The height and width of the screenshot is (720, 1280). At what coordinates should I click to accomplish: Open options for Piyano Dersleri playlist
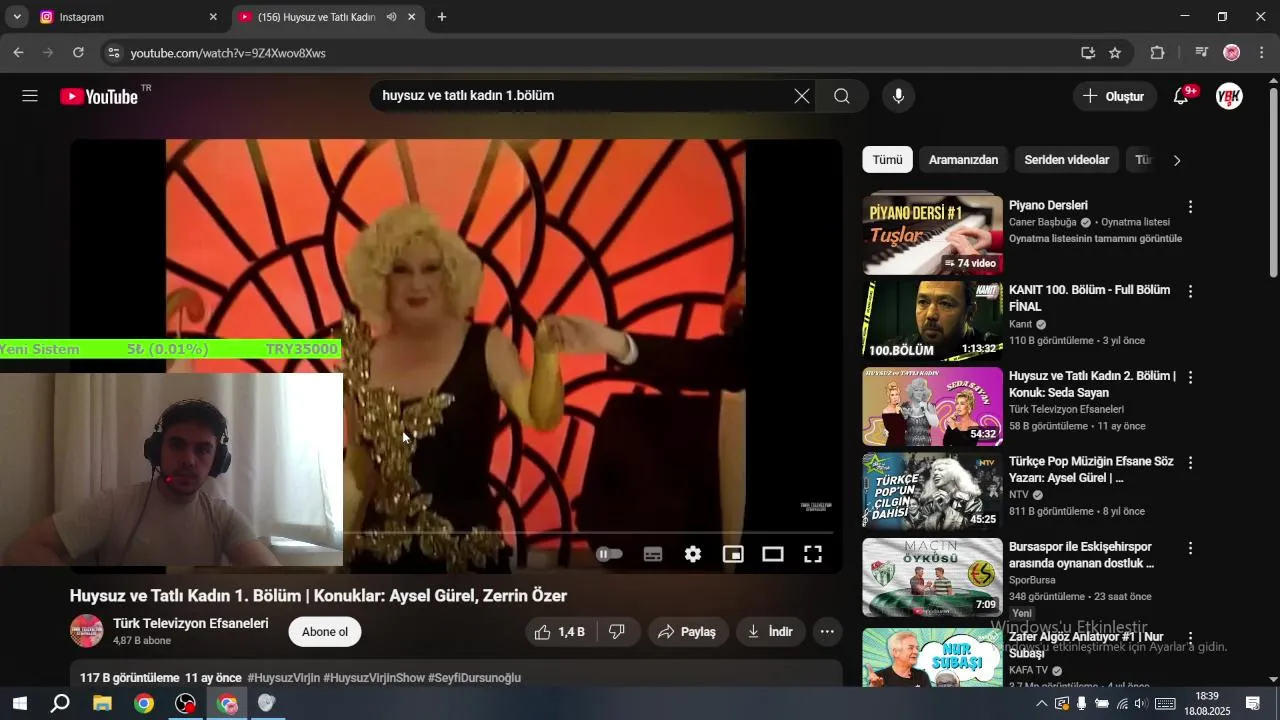pyautogui.click(x=1190, y=207)
